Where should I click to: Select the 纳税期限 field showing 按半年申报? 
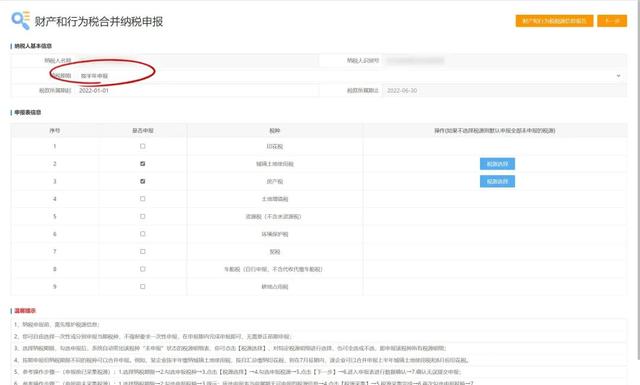point(350,76)
